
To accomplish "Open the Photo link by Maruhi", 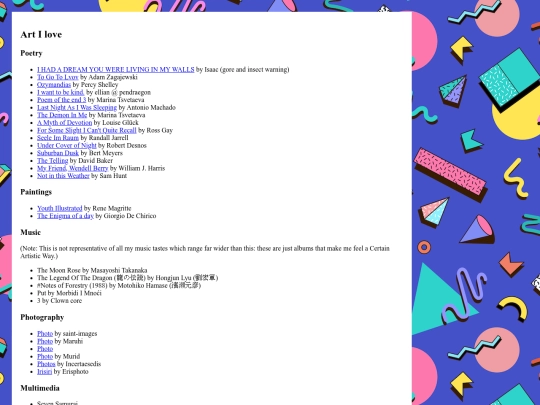I will click(45, 341).
